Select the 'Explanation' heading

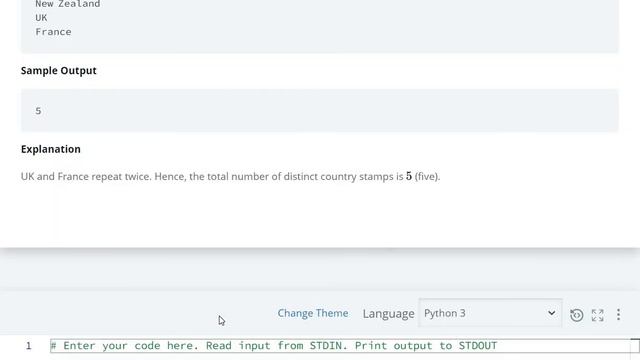pos(51,149)
